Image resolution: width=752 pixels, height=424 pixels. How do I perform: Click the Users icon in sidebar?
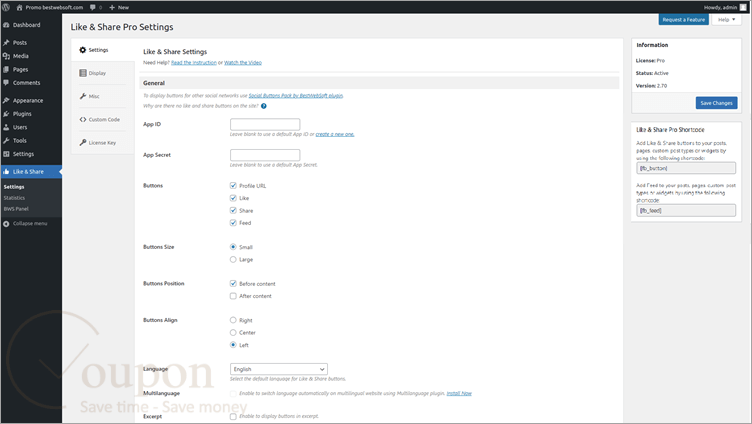(6, 128)
